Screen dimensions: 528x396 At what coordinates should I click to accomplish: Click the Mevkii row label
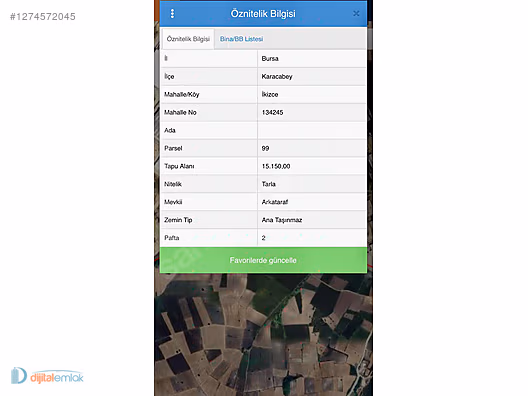pyautogui.click(x=173, y=202)
